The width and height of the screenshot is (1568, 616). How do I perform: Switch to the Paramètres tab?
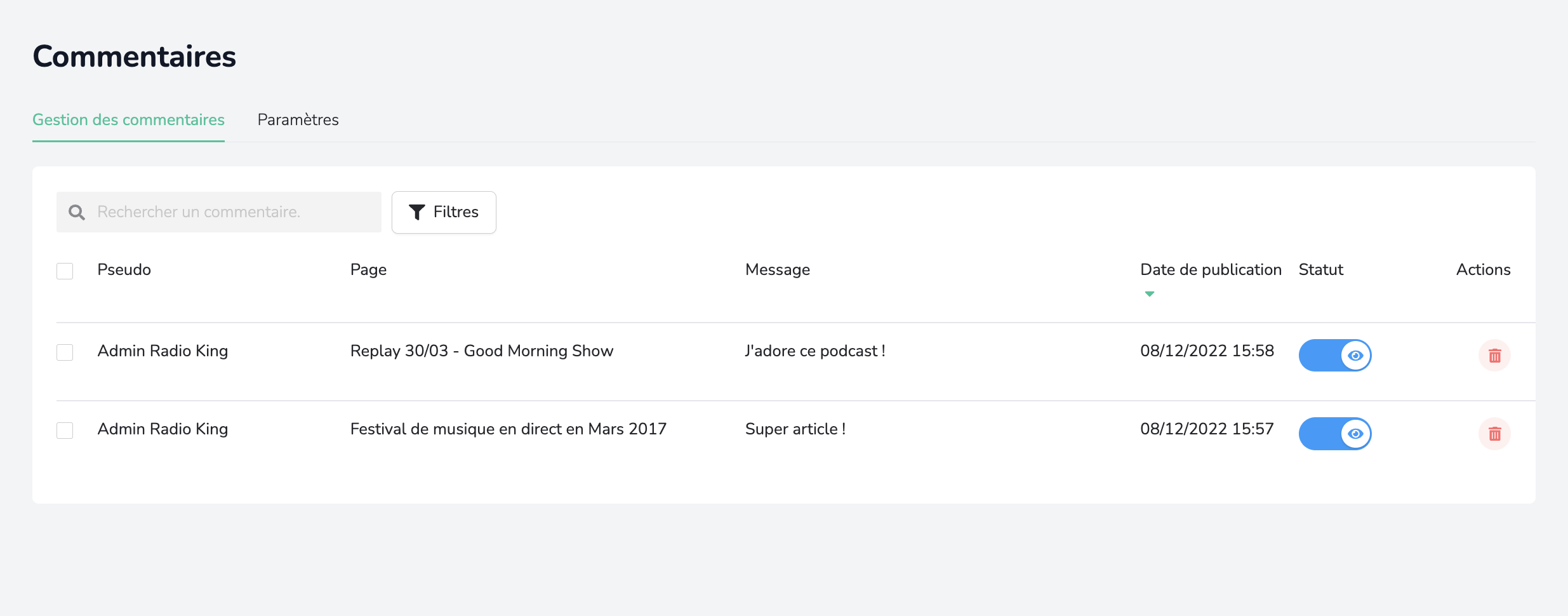pyautogui.click(x=298, y=120)
